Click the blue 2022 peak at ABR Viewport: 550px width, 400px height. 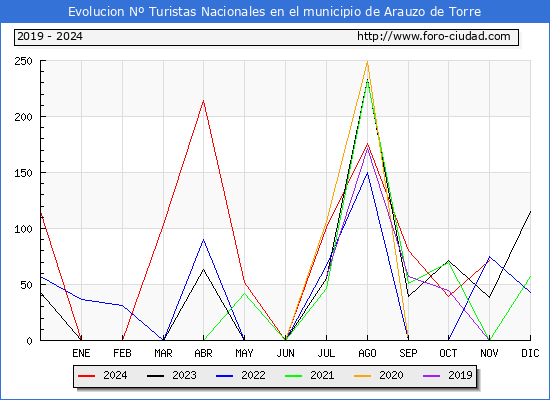(203, 240)
